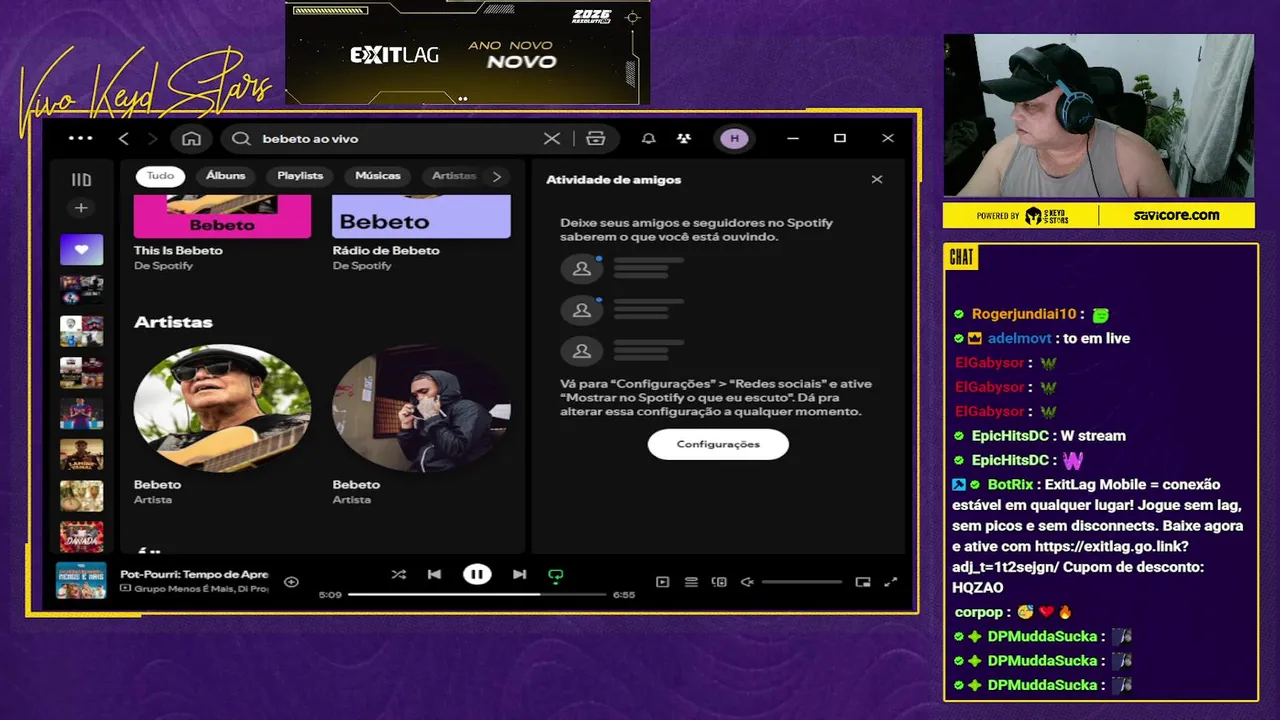Click the Rogerjundiai10 chat username
Screen dimensions: 1280x720
click(1024, 314)
